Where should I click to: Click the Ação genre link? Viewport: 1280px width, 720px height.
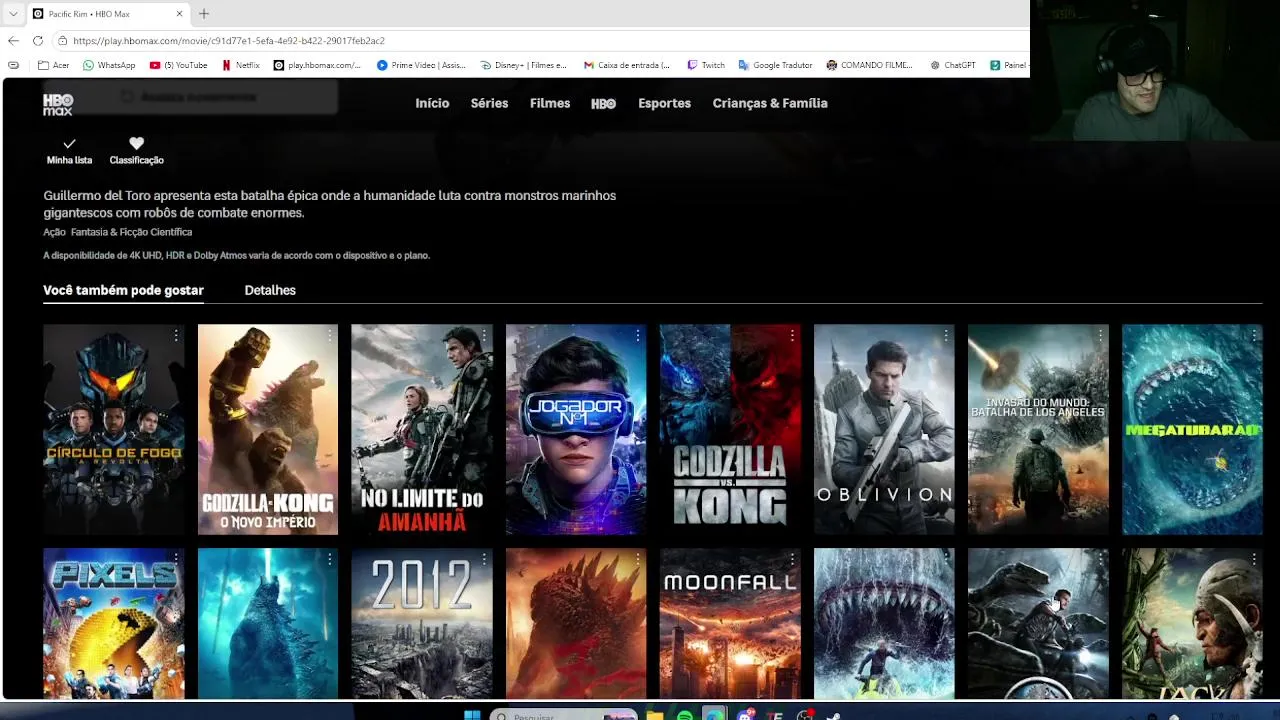click(54, 232)
